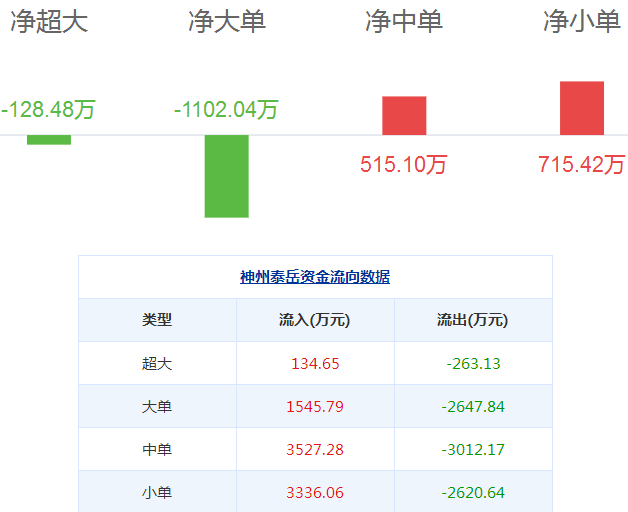Viewport: 628px width, 512px height.
Task: Select the 515.10万 value
Action: pyautogui.click(x=403, y=164)
